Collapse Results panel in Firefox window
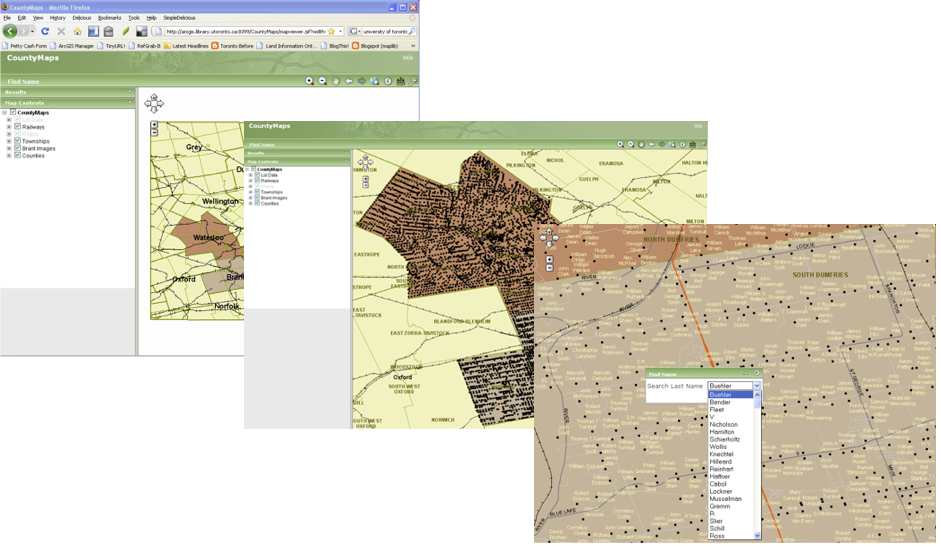The height and width of the screenshot is (547, 941). click(x=130, y=92)
